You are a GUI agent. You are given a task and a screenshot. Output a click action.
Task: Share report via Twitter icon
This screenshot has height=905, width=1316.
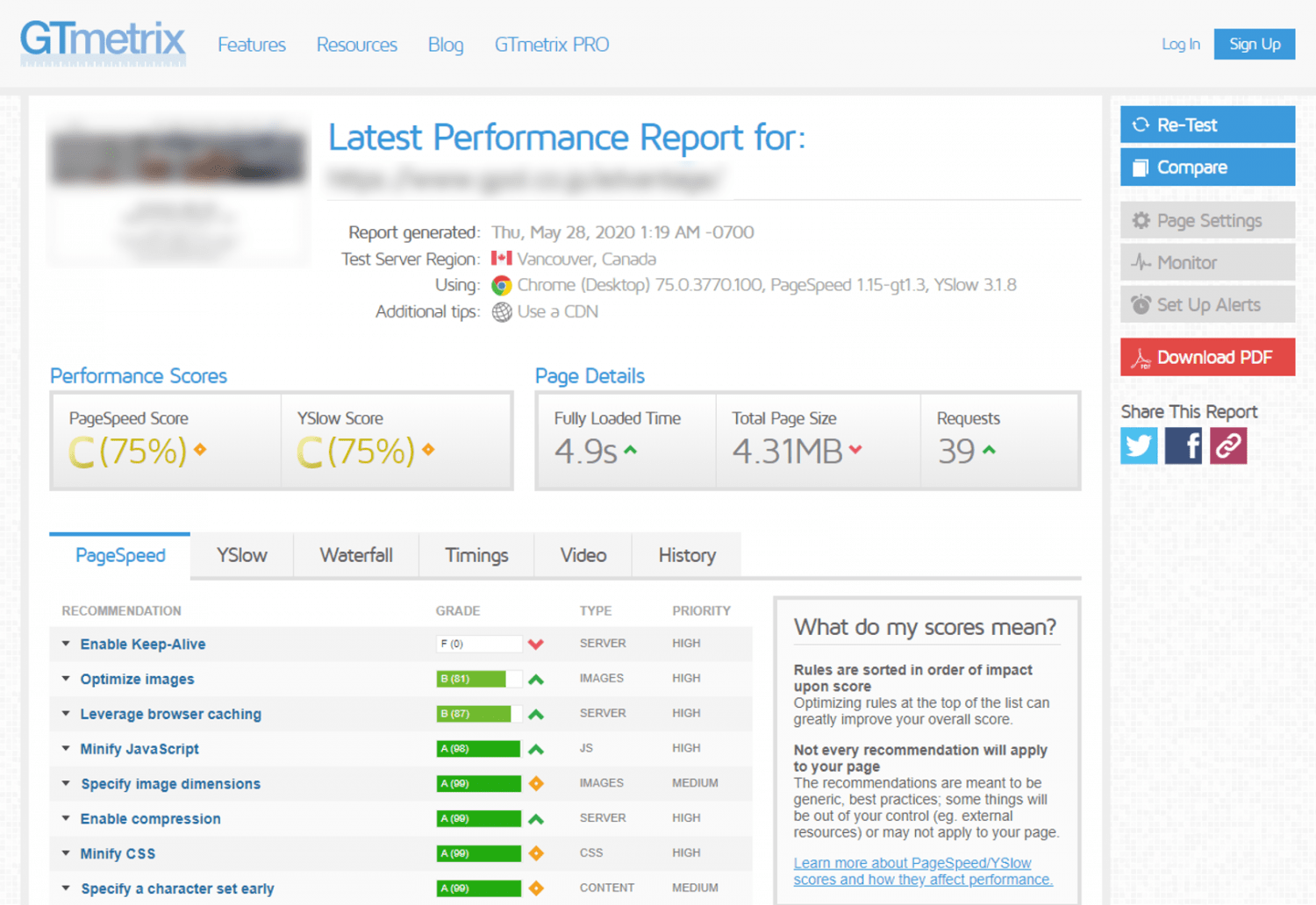(x=1139, y=445)
